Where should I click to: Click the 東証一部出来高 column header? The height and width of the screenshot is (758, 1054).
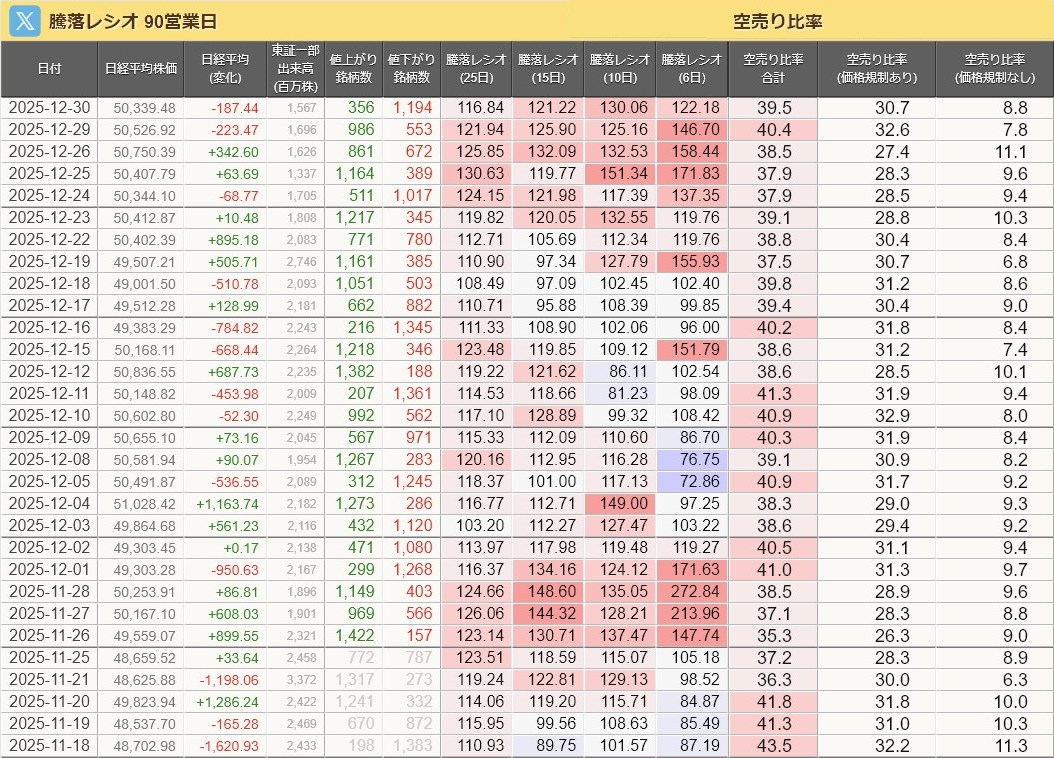(x=295, y=68)
